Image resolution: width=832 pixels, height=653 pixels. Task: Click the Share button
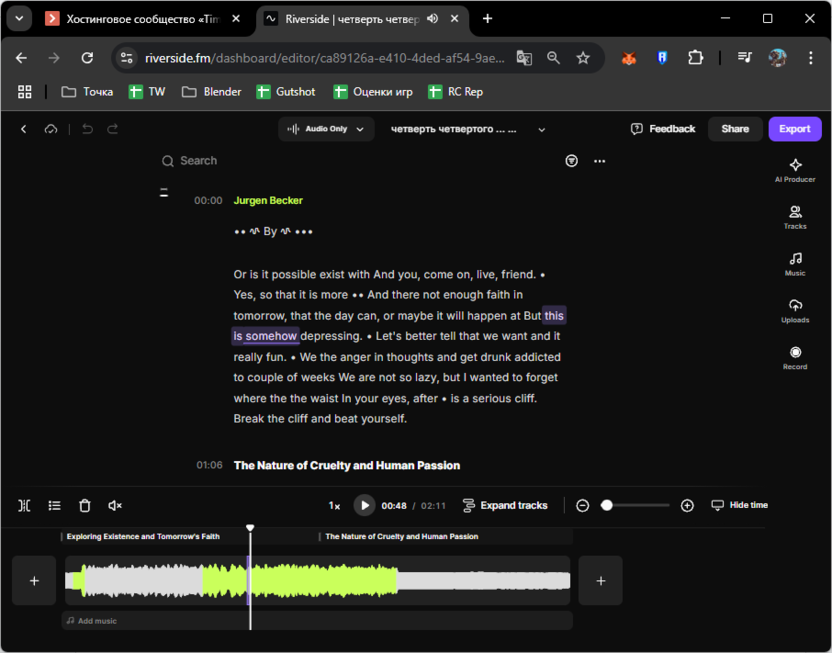pos(735,129)
